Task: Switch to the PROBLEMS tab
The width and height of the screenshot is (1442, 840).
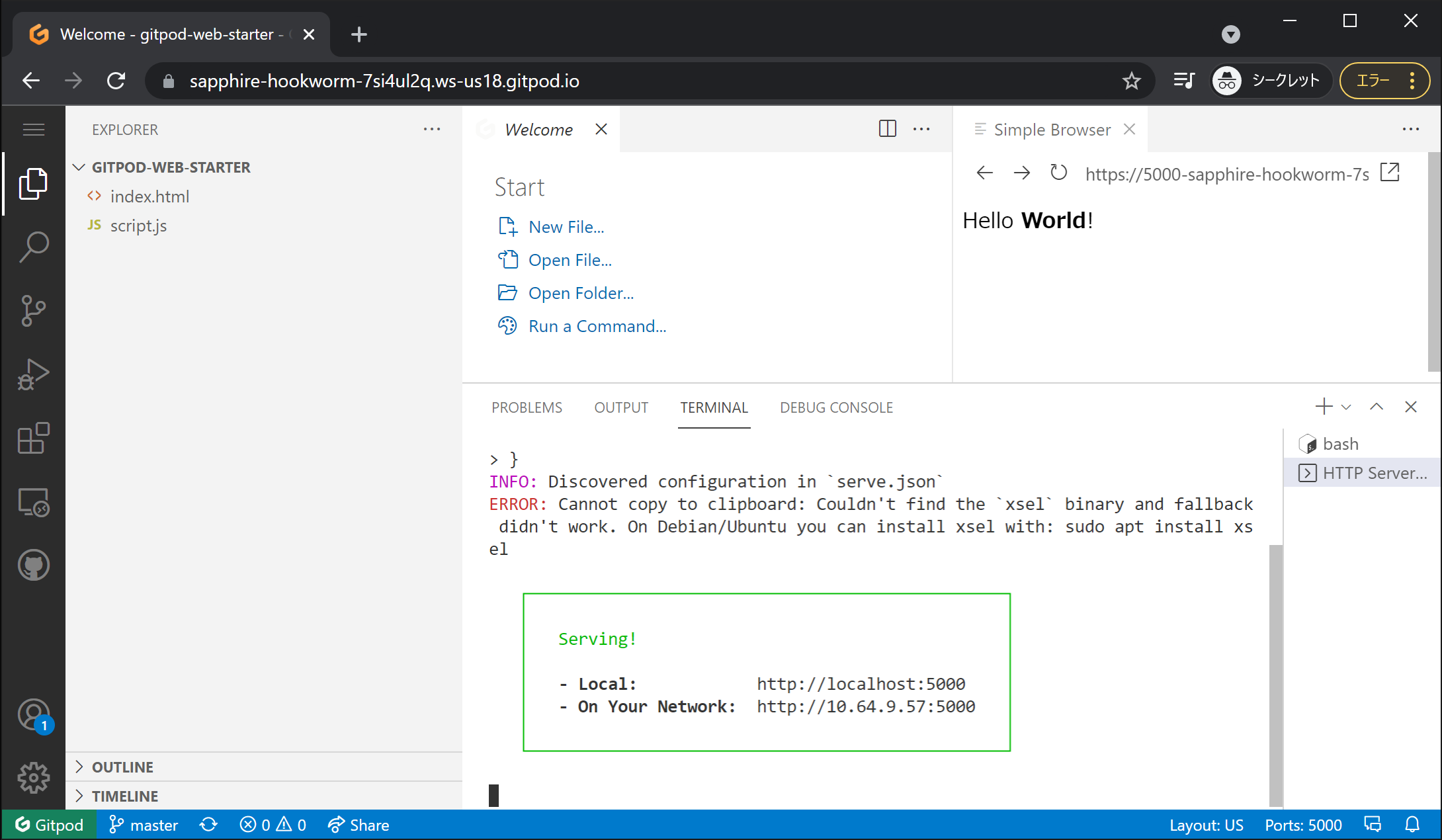Action: [527, 407]
